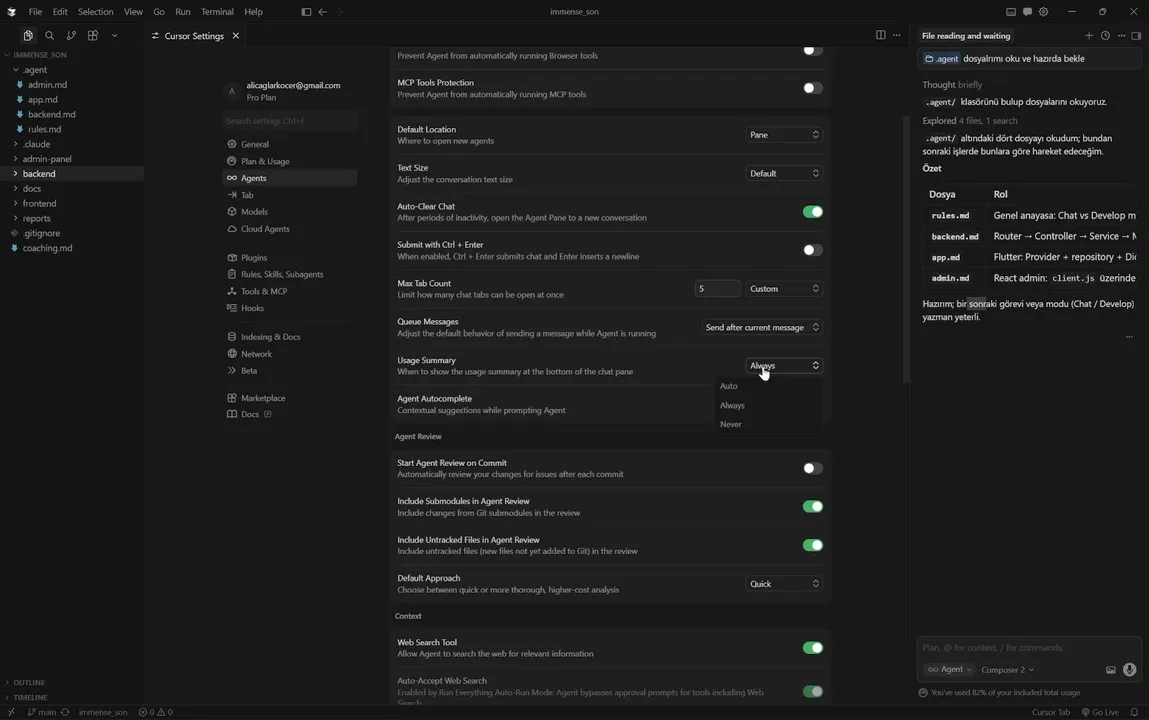The height and width of the screenshot is (720, 1149).
Task: Click the settings gear icon in the title bar
Action: coord(1043,12)
